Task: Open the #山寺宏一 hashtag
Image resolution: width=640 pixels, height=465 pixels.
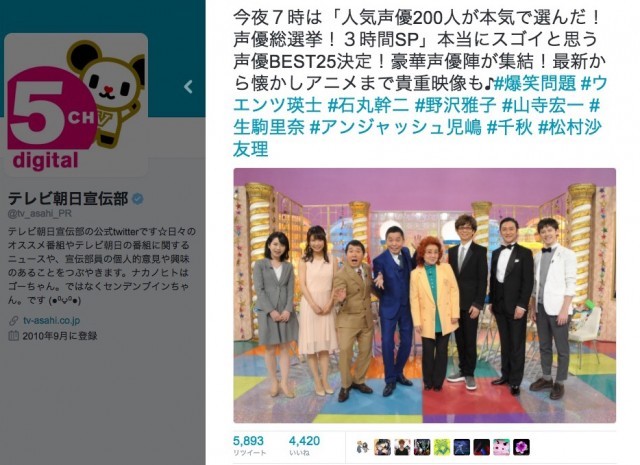Action: point(542,106)
